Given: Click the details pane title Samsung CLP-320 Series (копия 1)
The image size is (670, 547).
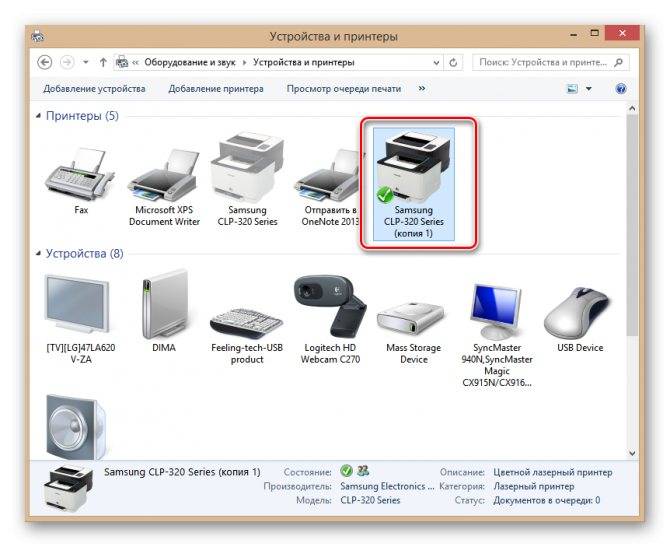Looking at the screenshot, I should [x=182, y=472].
